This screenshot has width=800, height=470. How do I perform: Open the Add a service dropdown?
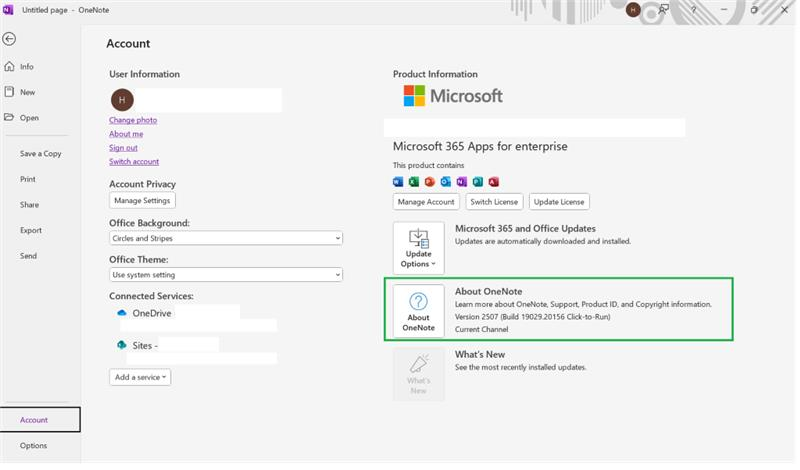(x=140, y=378)
